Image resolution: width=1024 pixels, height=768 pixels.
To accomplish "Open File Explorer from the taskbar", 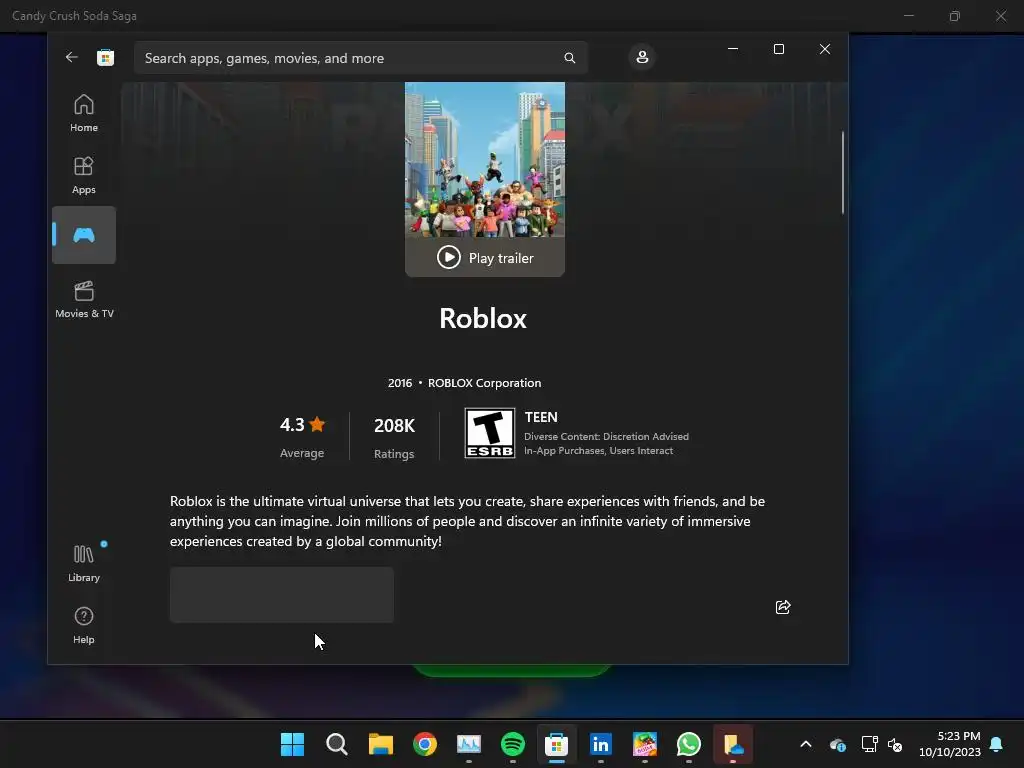I will [381, 744].
